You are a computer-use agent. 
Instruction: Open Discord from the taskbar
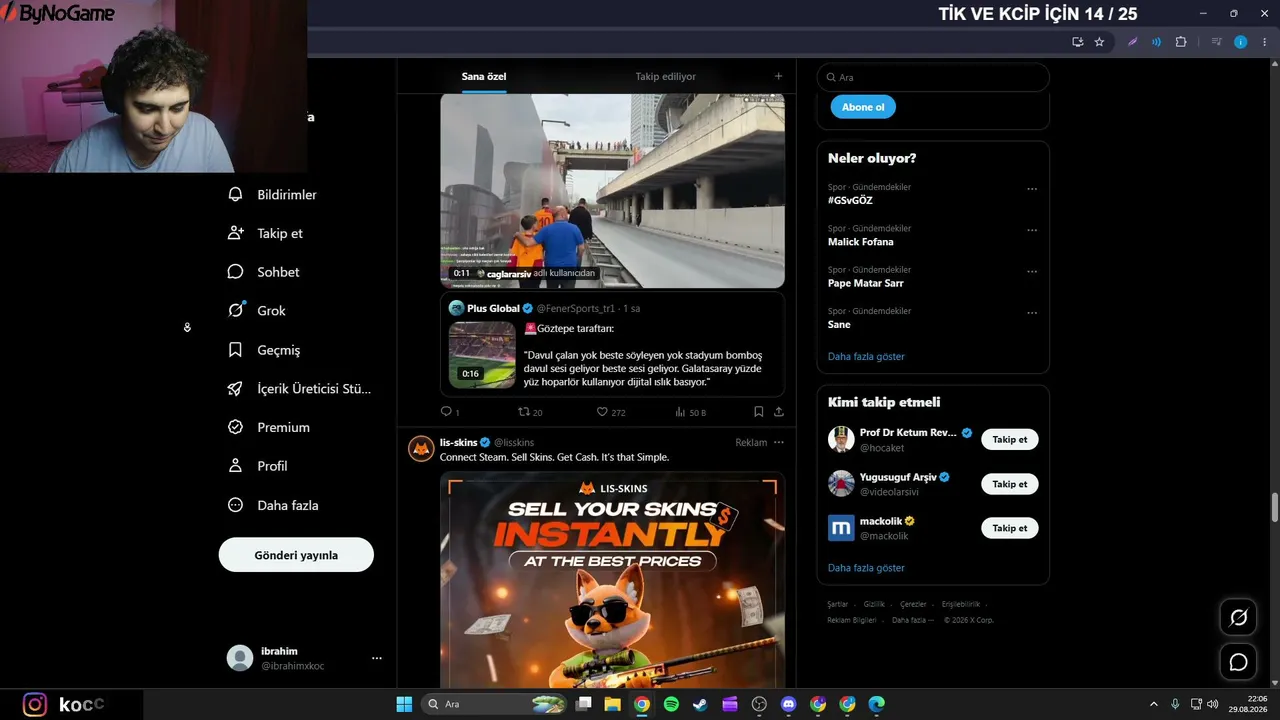(788, 704)
